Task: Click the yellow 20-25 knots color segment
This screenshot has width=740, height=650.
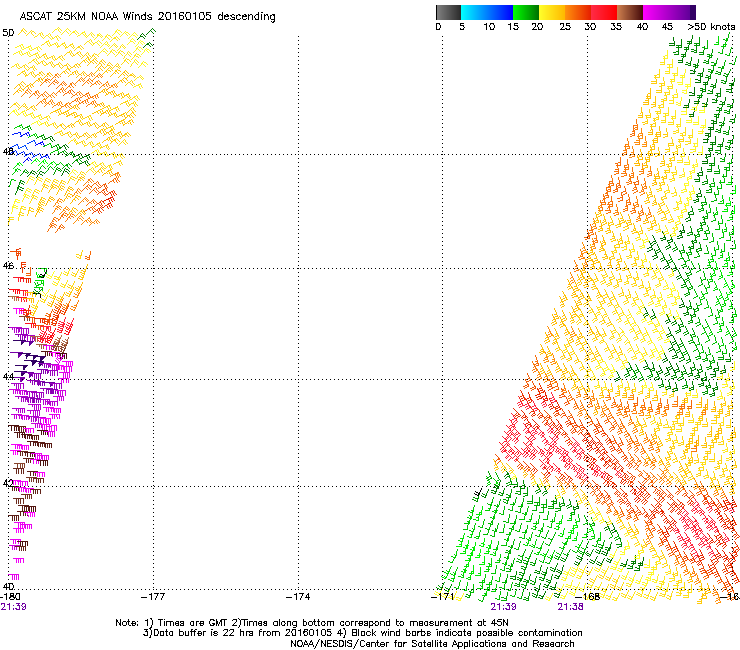Action: (x=552, y=12)
